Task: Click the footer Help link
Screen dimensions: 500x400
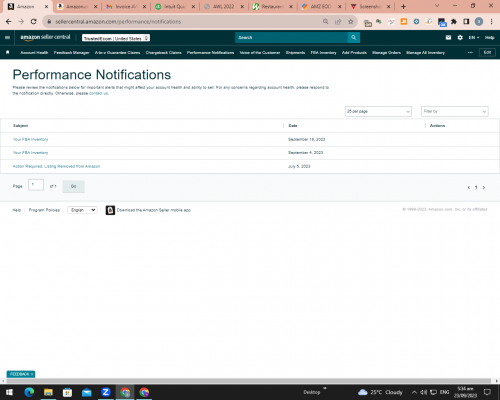Action: 17,210
